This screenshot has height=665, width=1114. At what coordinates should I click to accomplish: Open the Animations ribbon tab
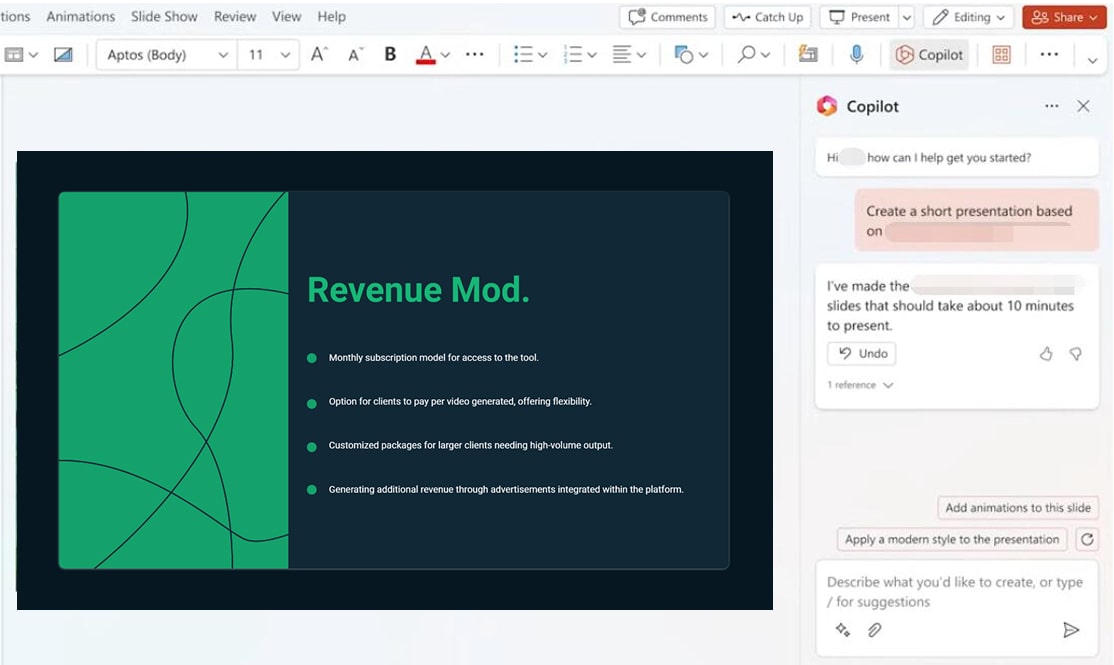[x=80, y=16]
